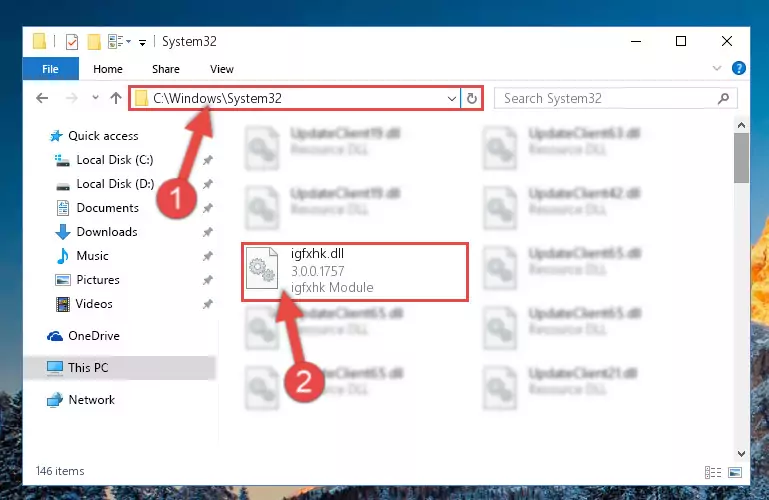This screenshot has width=769, height=500.
Task: Click the scrollbar up arrow
Action: pos(742,125)
